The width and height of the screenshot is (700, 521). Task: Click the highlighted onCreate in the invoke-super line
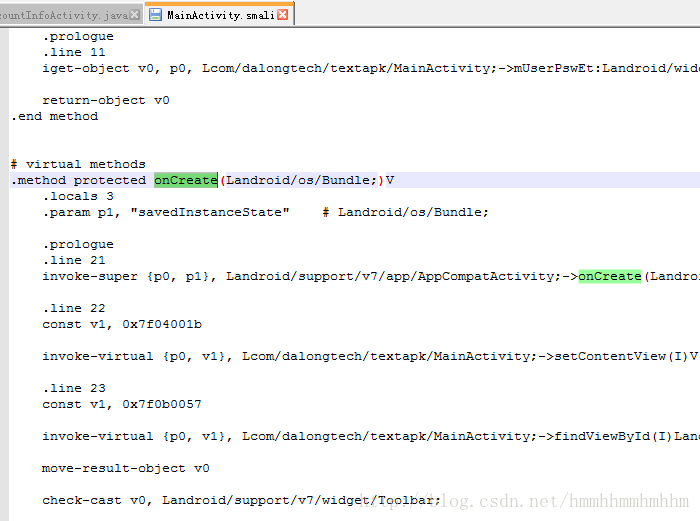(x=610, y=276)
